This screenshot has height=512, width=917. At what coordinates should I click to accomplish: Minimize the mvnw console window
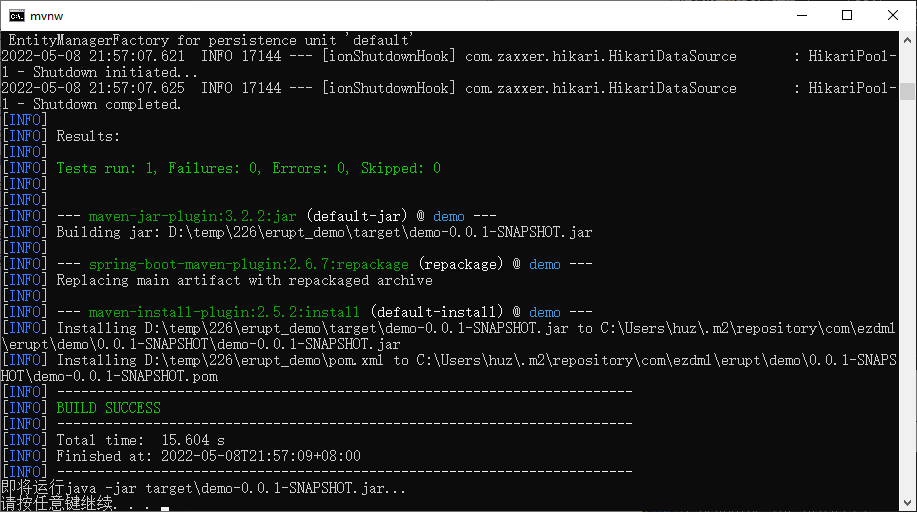point(802,15)
